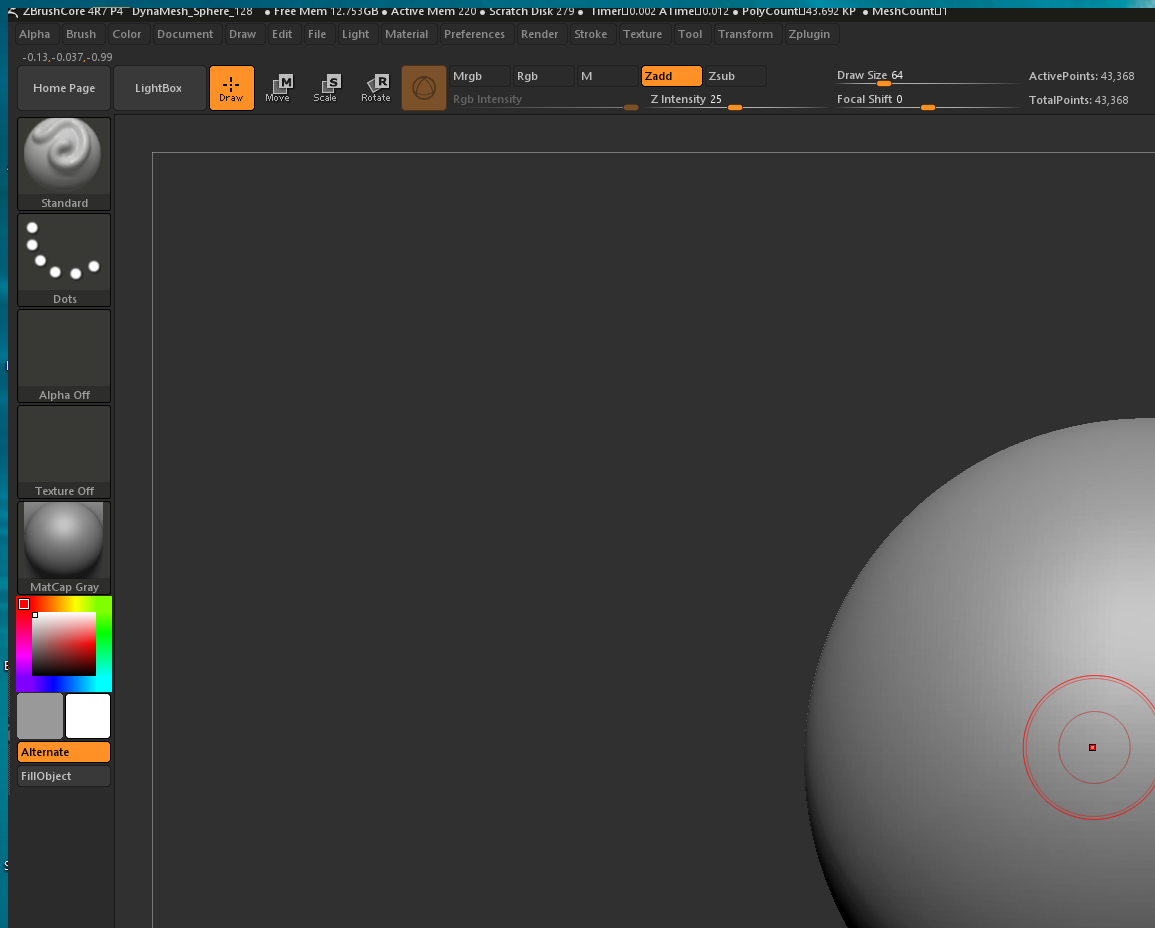Open the MatCap Gray material picker
Viewport: 1155px width, 928px height.
point(64,547)
